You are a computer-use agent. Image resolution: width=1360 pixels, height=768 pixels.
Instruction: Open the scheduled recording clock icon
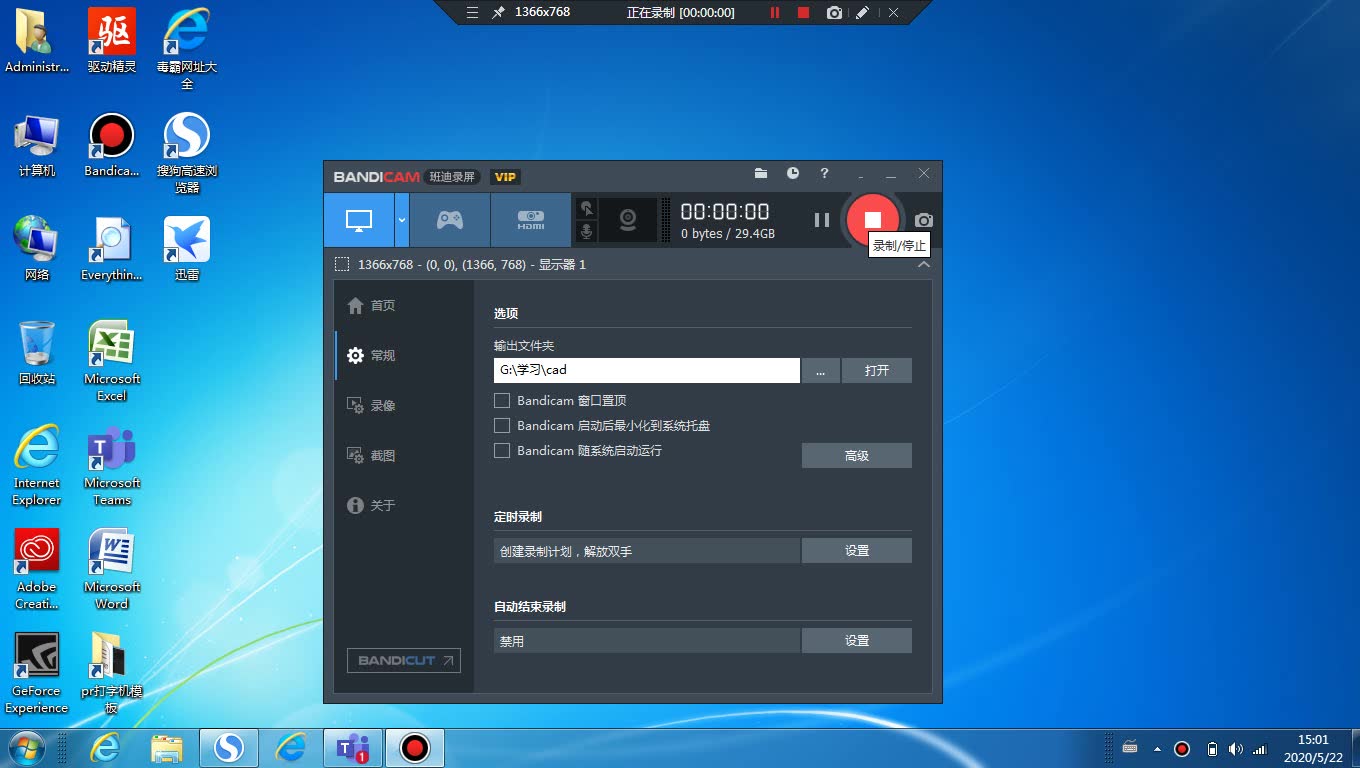793,173
